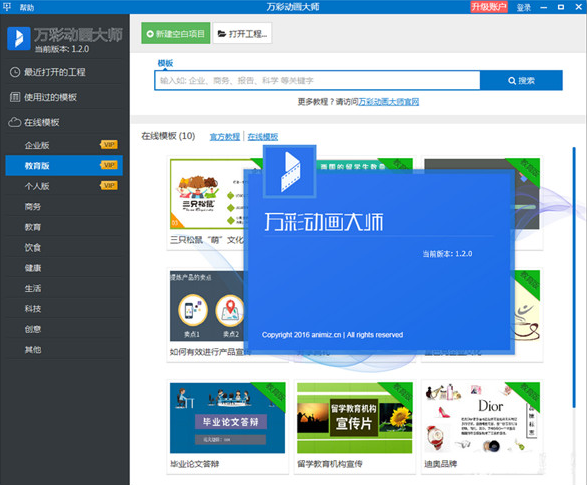
Task: Click the 万彩动画大师 logo icon in sidebar
Action: 18,39
